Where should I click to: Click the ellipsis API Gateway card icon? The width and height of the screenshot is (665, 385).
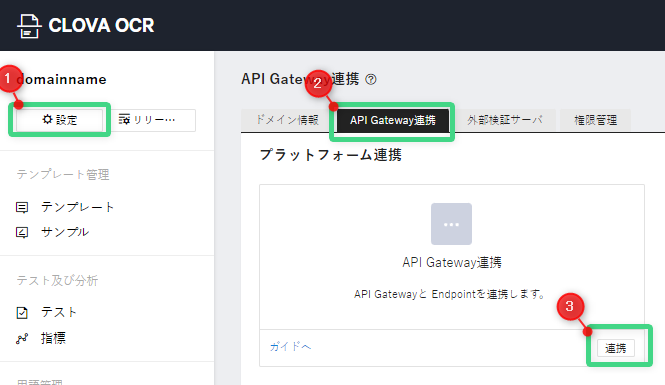[x=451, y=224]
